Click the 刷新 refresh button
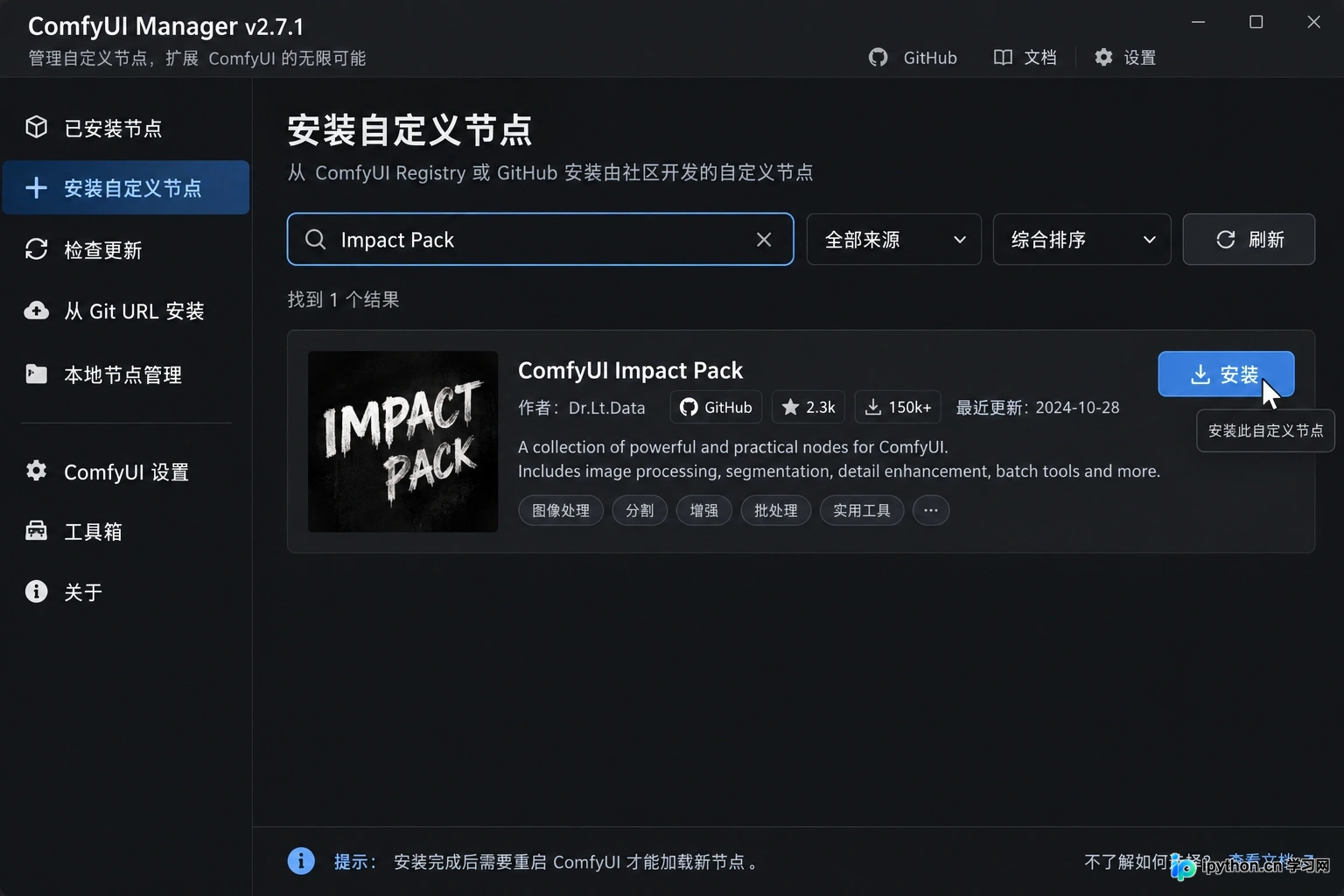1344x896 pixels. click(1249, 239)
